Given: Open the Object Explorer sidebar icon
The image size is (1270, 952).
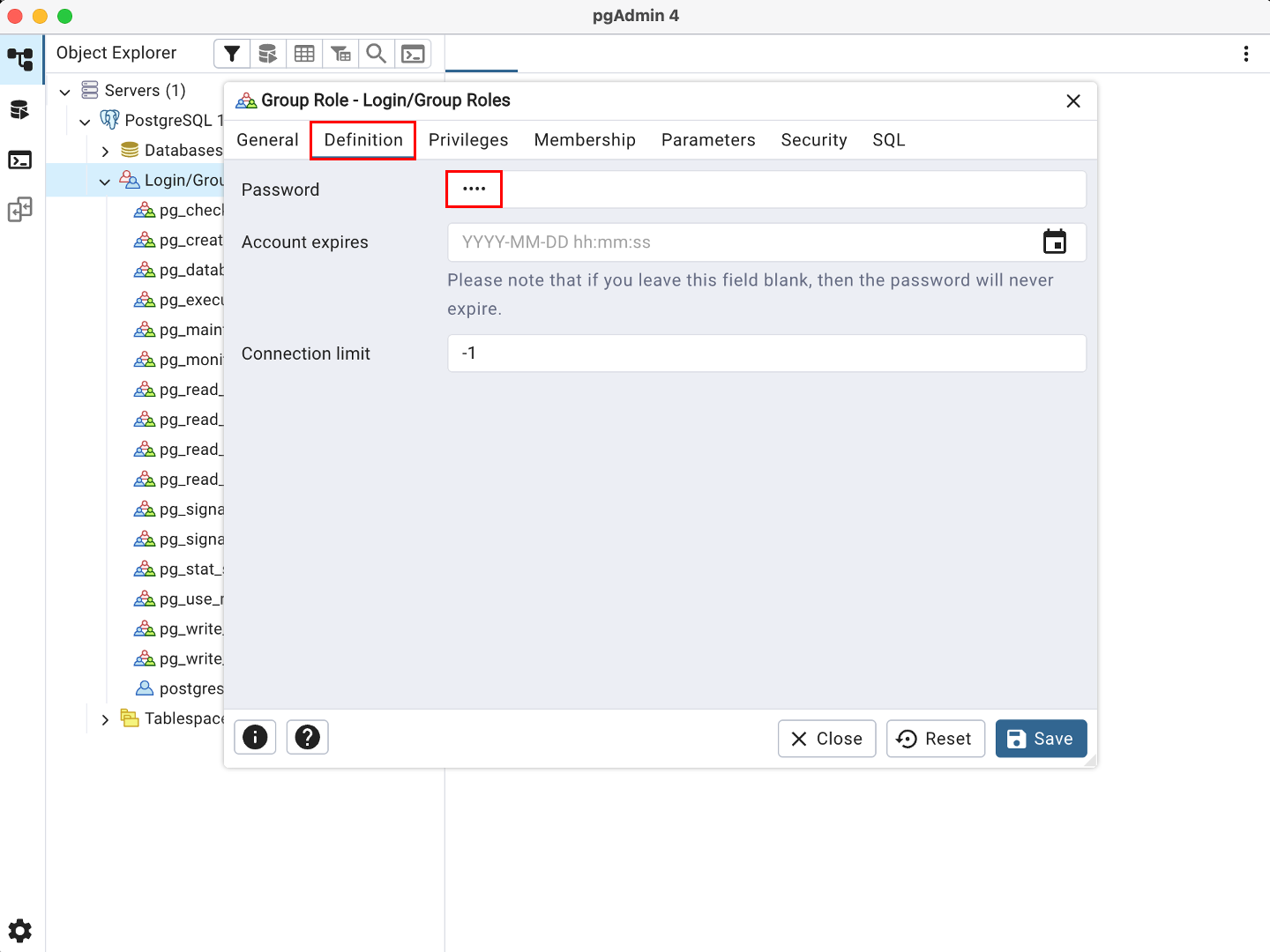Looking at the screenshot, I should 20,59.
